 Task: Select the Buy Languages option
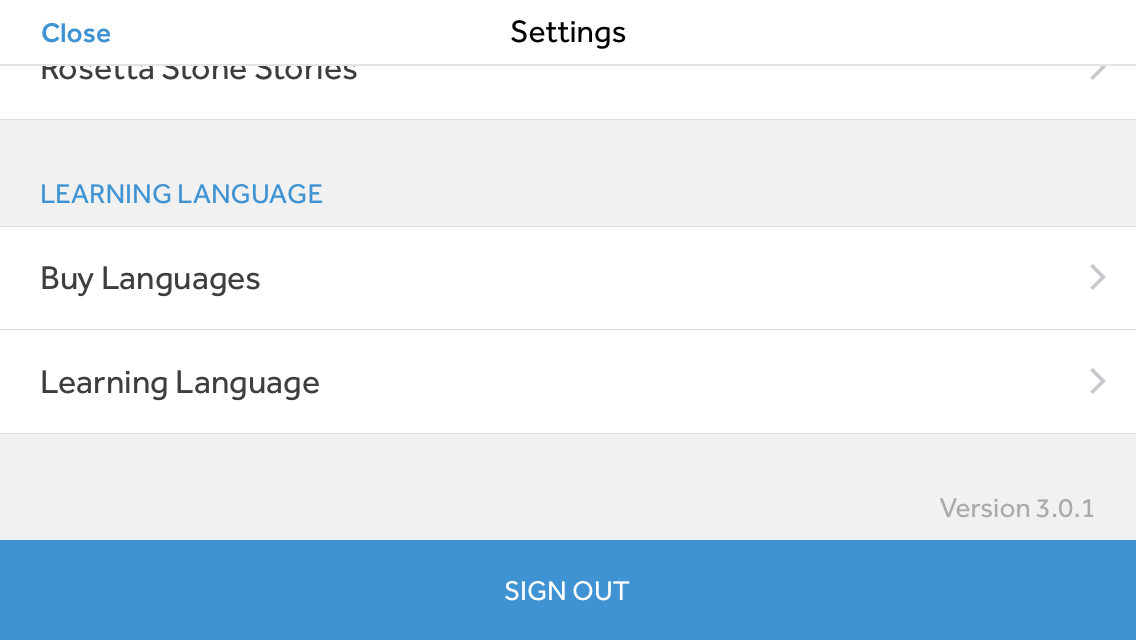pyautogui.click(x=400, y=278)
